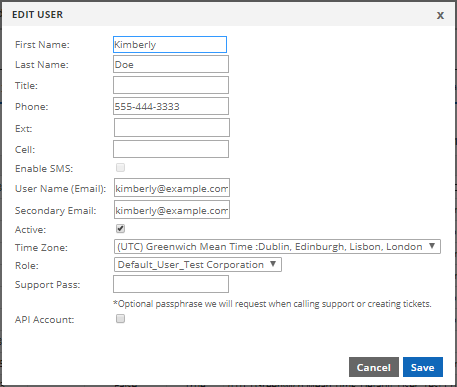Viewport: 457px width, 387px height.
Task: Uncheck the Active checkbox
Action: [x=120, y=229]
